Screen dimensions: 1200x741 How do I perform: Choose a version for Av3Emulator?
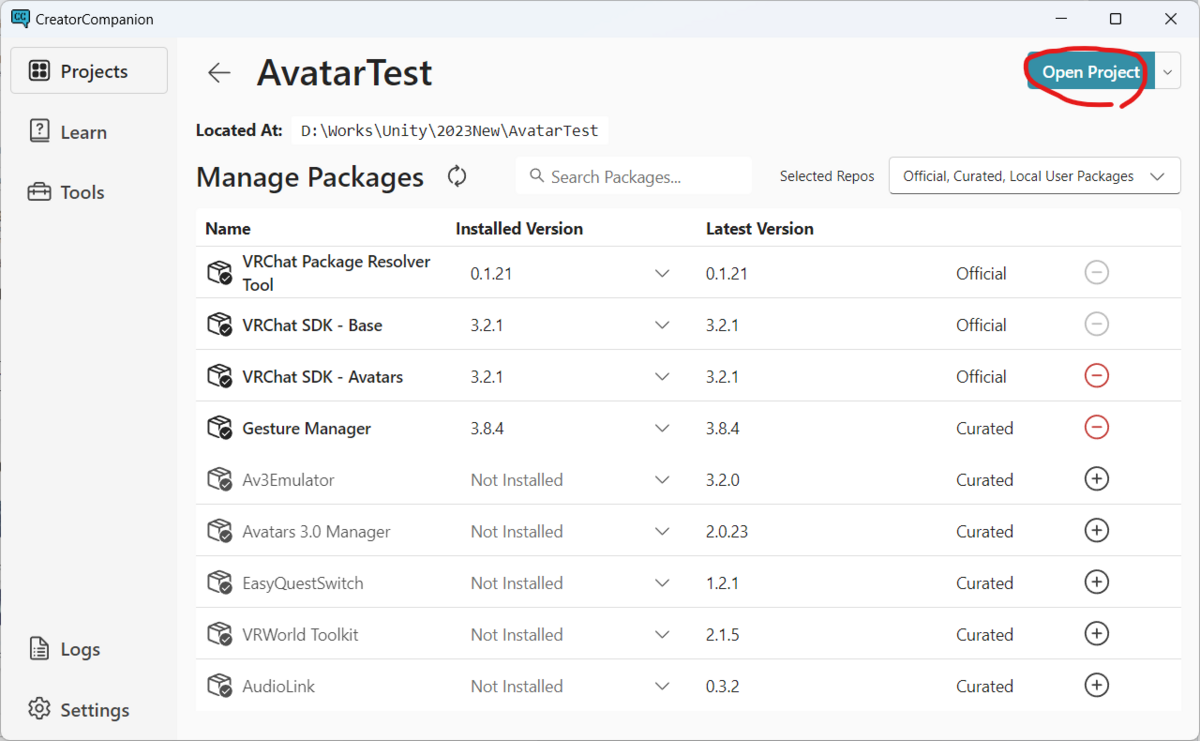tap(662, 480)
